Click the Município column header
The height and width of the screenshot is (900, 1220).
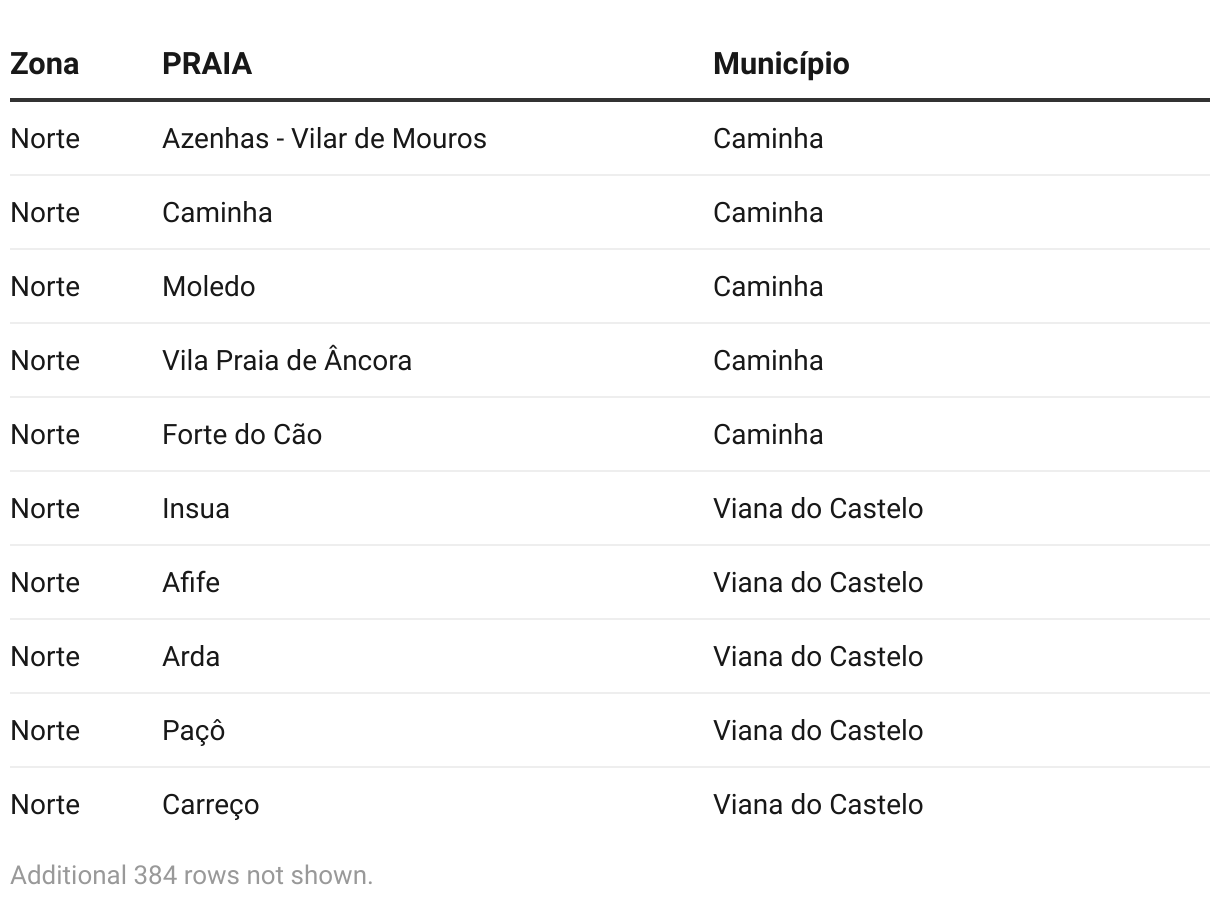(781, 64)
